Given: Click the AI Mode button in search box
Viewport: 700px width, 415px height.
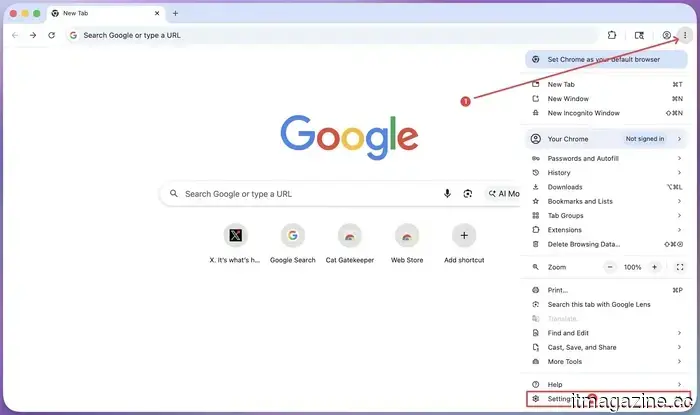Looking at the screenshot, I should pos(503,194).
